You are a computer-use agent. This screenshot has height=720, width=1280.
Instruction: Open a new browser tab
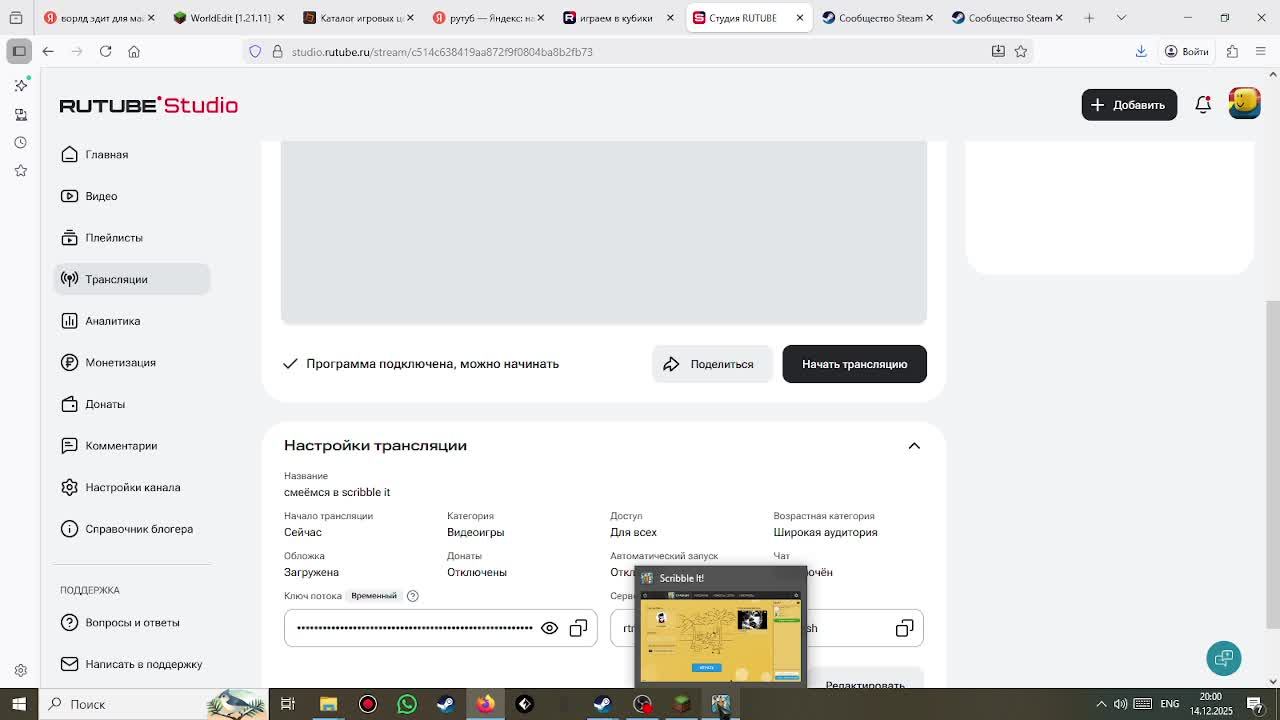click(1089, 18)
